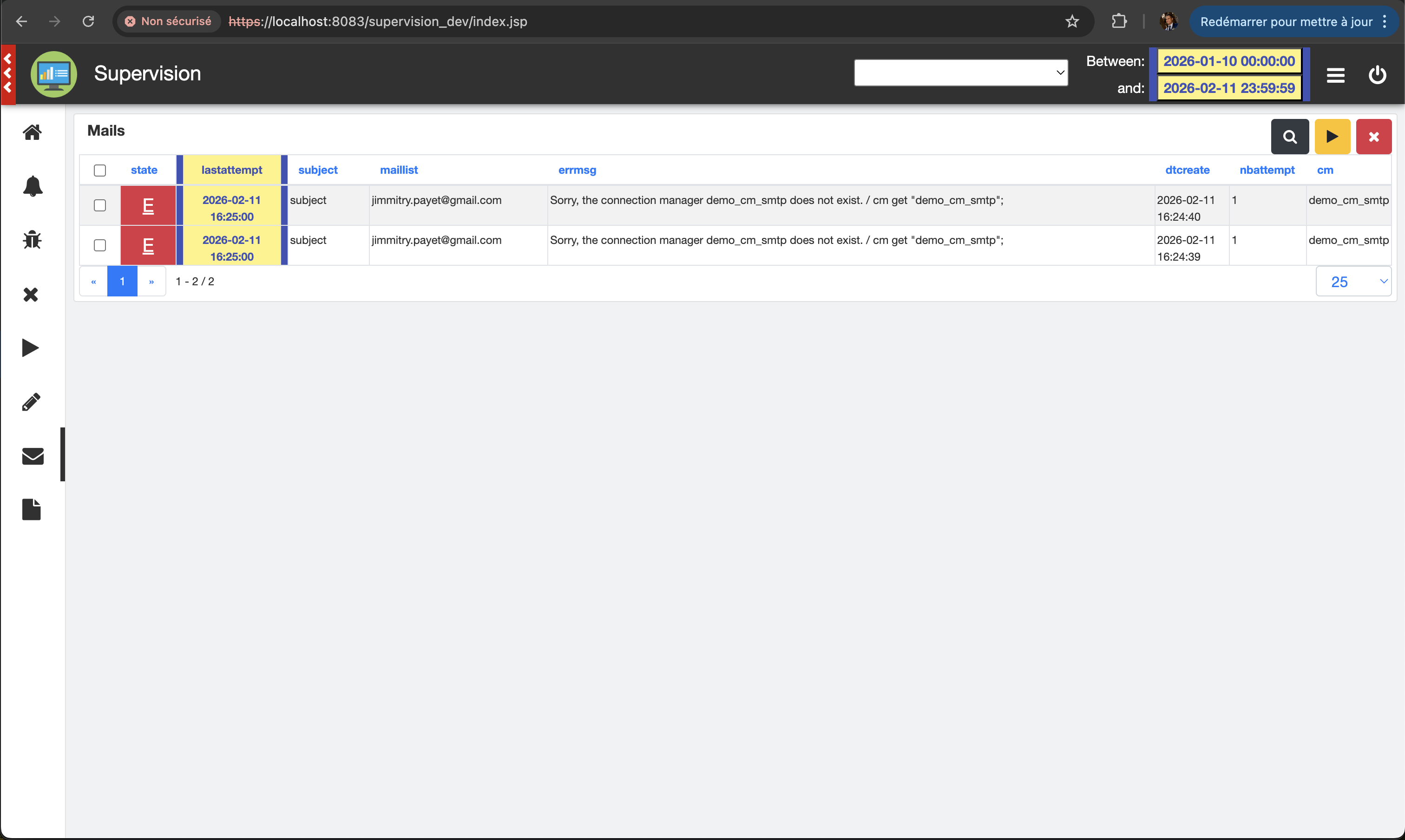The width and height of the screenshot is (1405, 840).
Task: Open the bell alerts section
Action: (32, 186)
